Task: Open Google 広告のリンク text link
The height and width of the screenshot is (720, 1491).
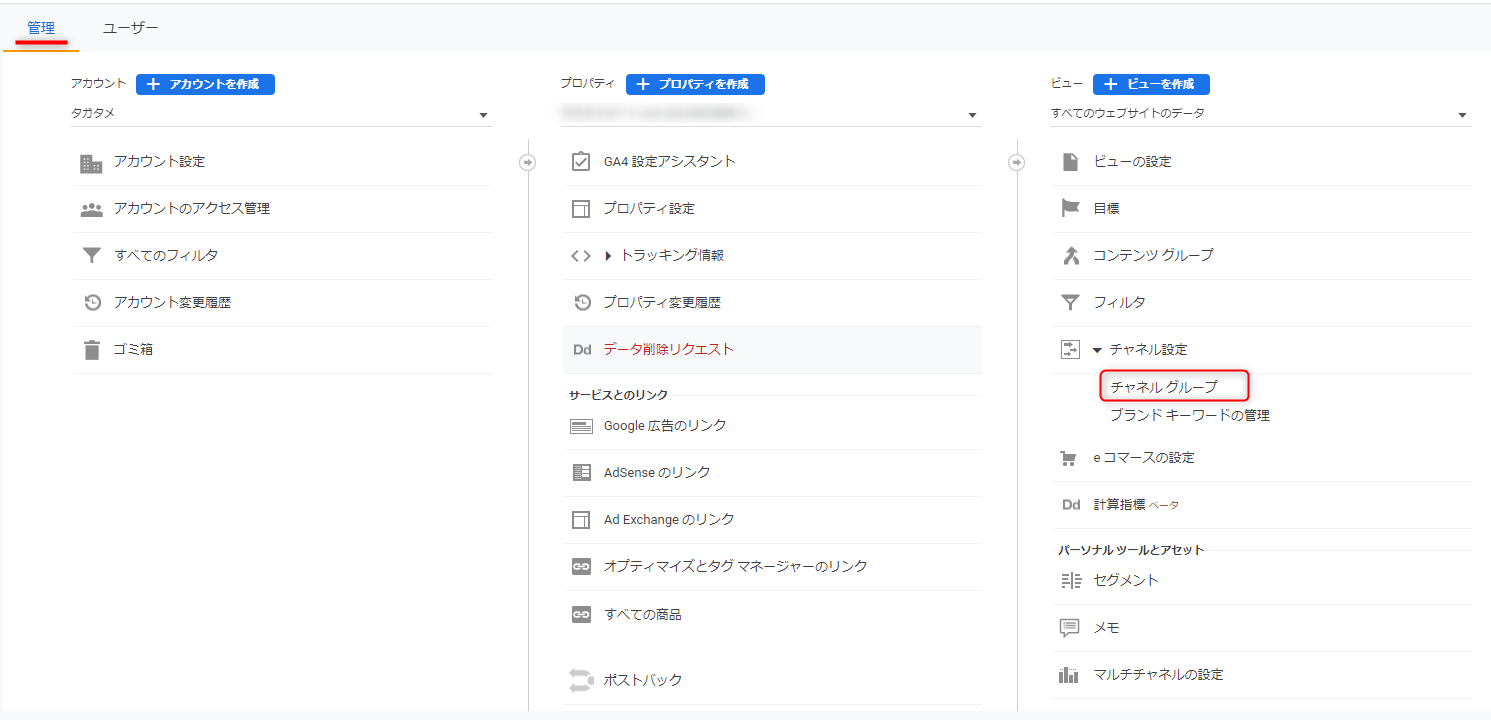Action: point(665,425)
